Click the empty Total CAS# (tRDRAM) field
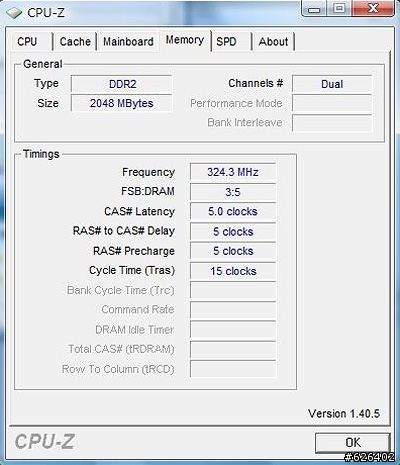400x465 pixels. [x=233, y=349]
